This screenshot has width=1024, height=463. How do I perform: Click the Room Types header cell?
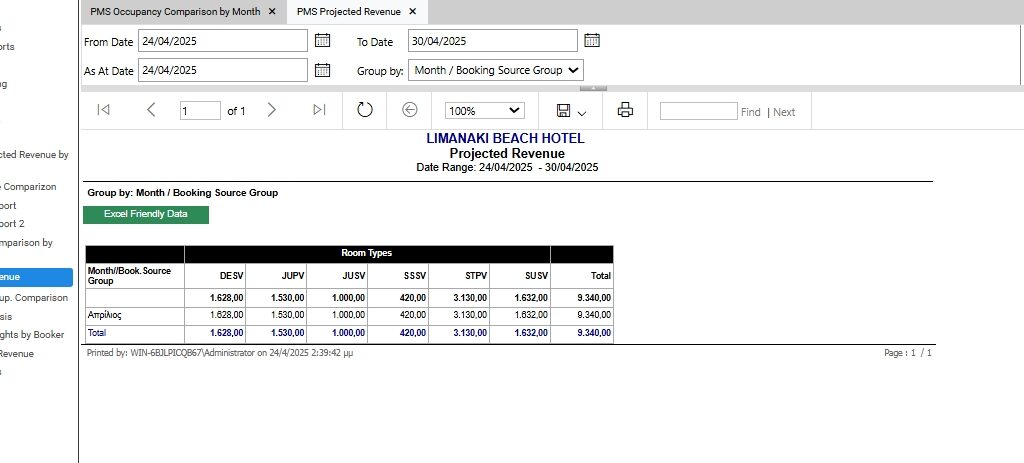(367, 253)
